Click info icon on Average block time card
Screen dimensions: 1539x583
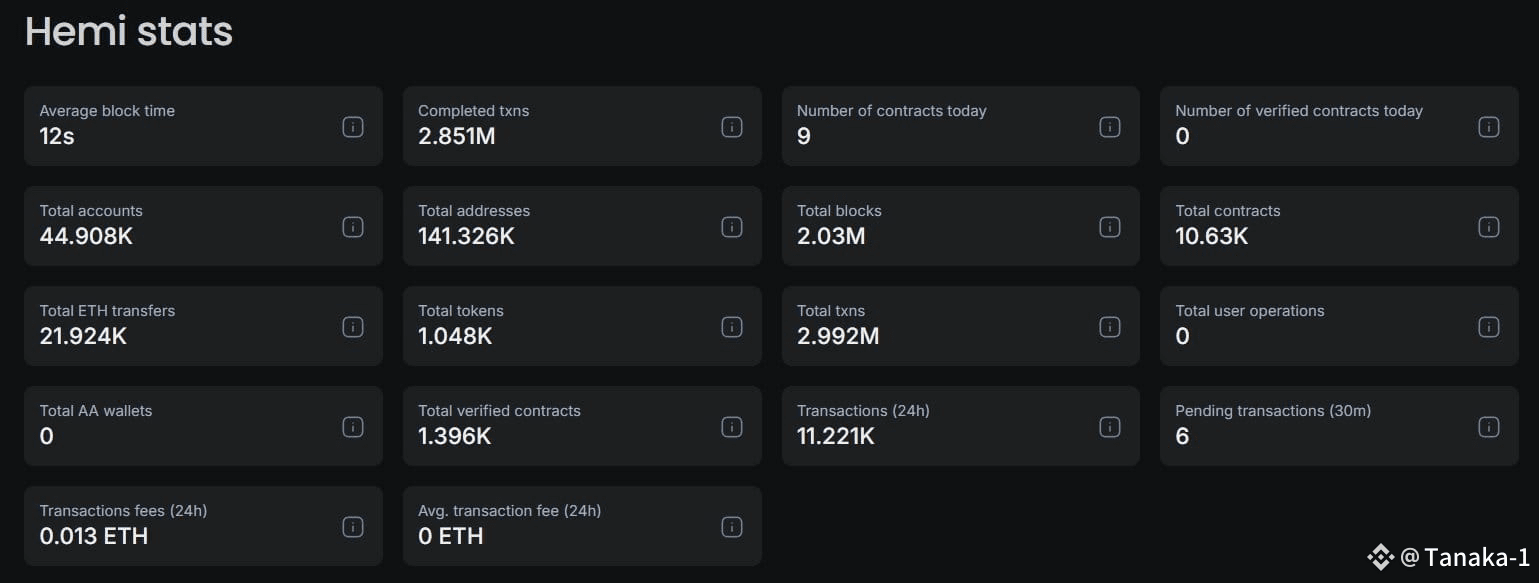tap(353, 127)
